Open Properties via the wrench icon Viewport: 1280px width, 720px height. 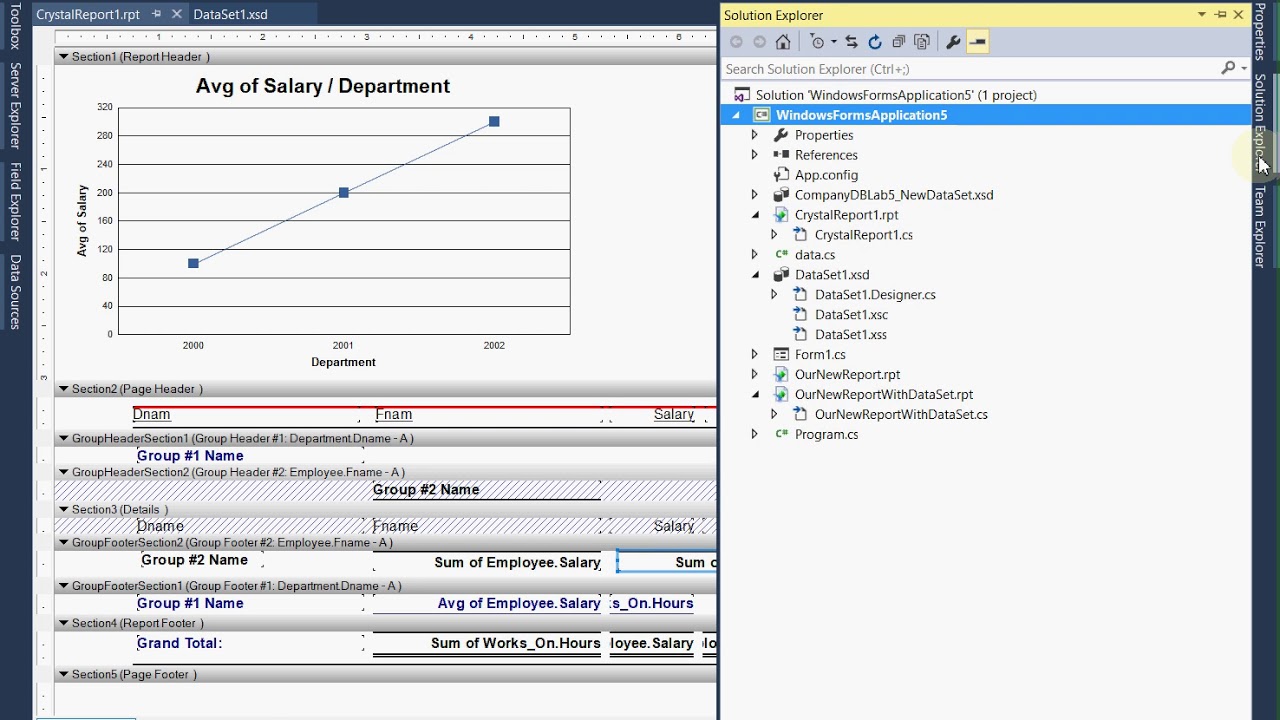coord(953,42)
